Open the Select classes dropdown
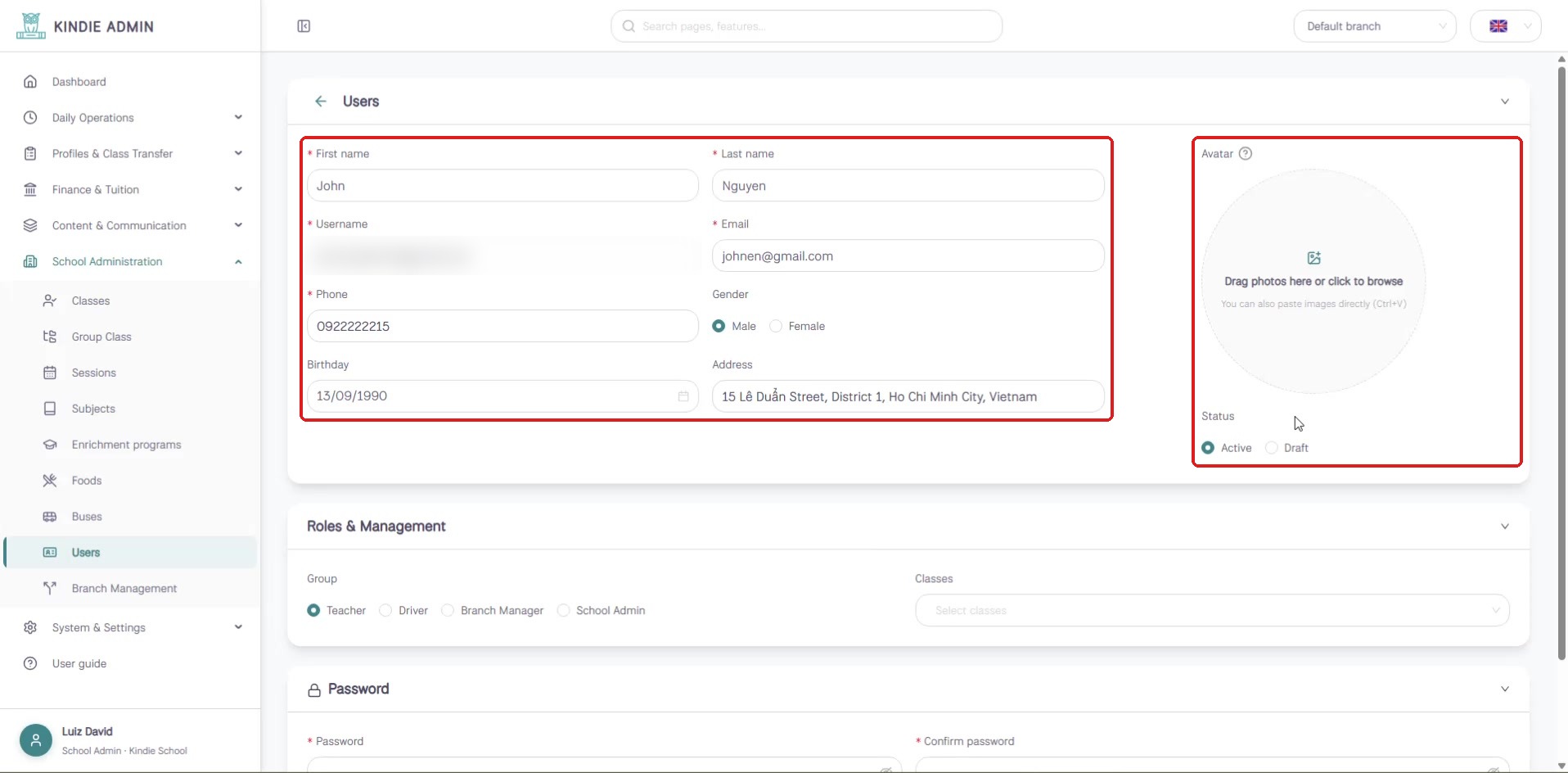1568x773 pixels. click(x=1212, y=611)
